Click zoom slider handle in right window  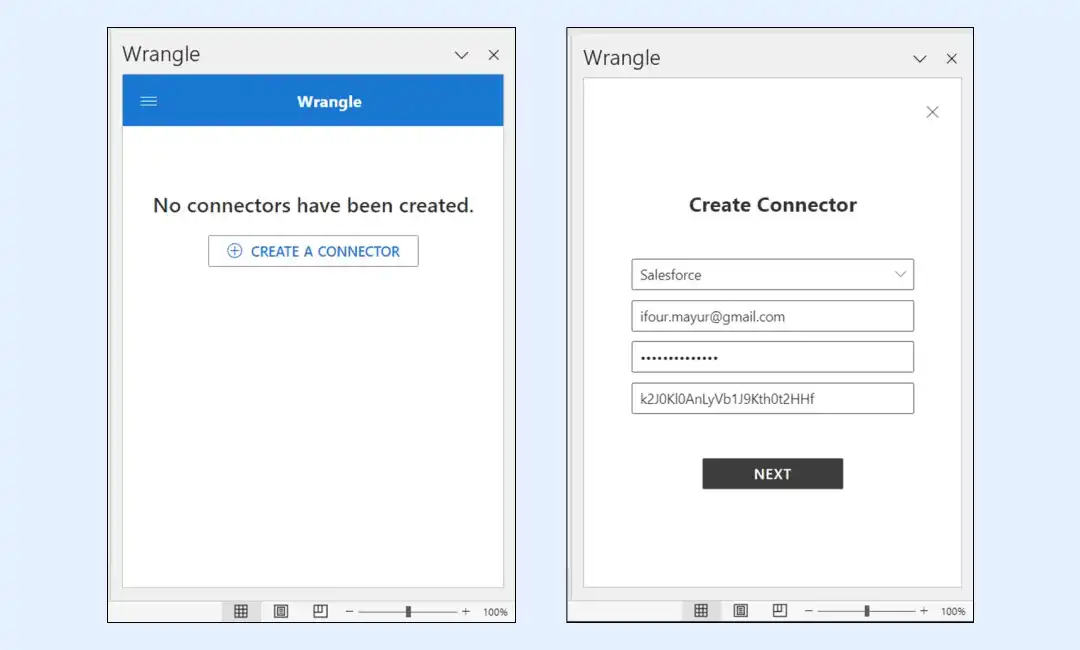click(x=867, y=611)
